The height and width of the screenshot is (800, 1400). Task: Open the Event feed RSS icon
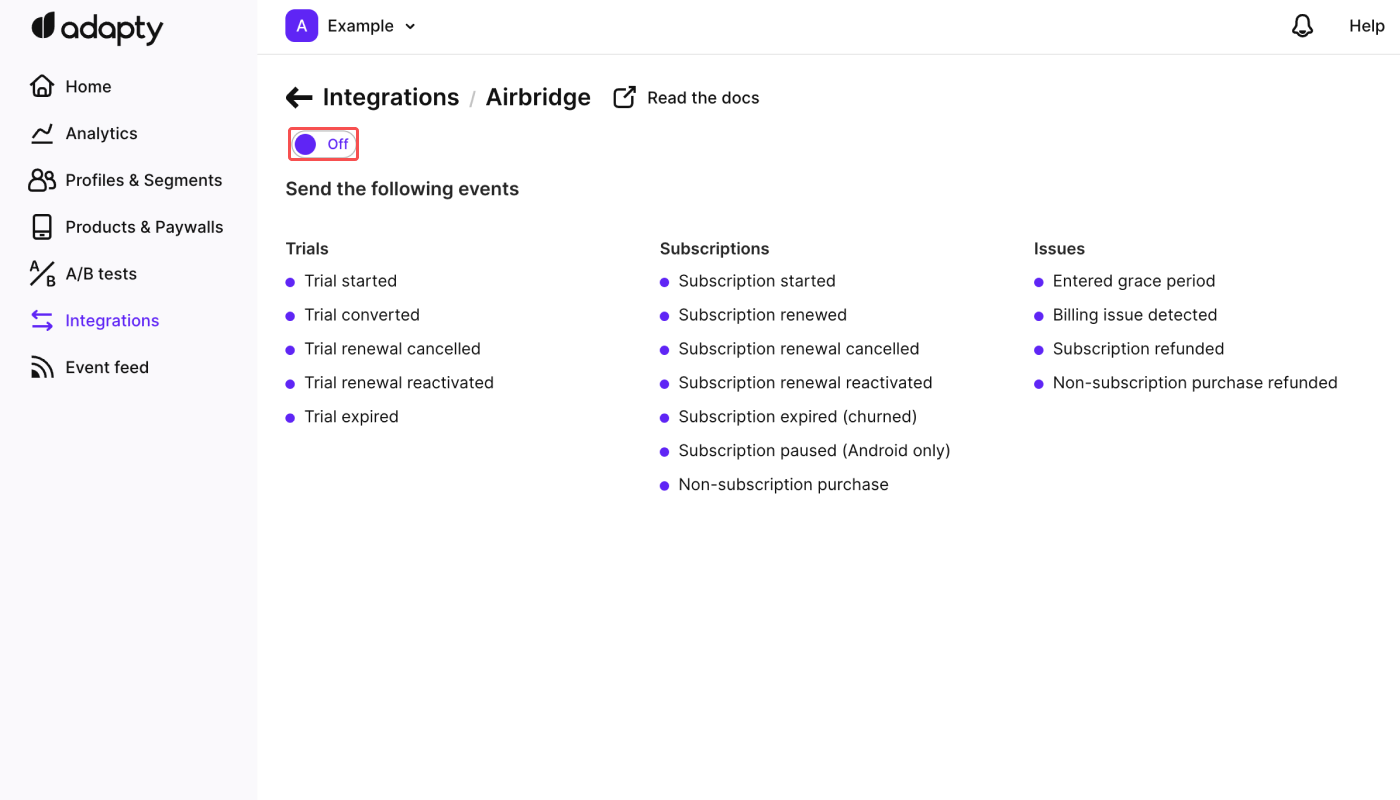click(42, 367)
